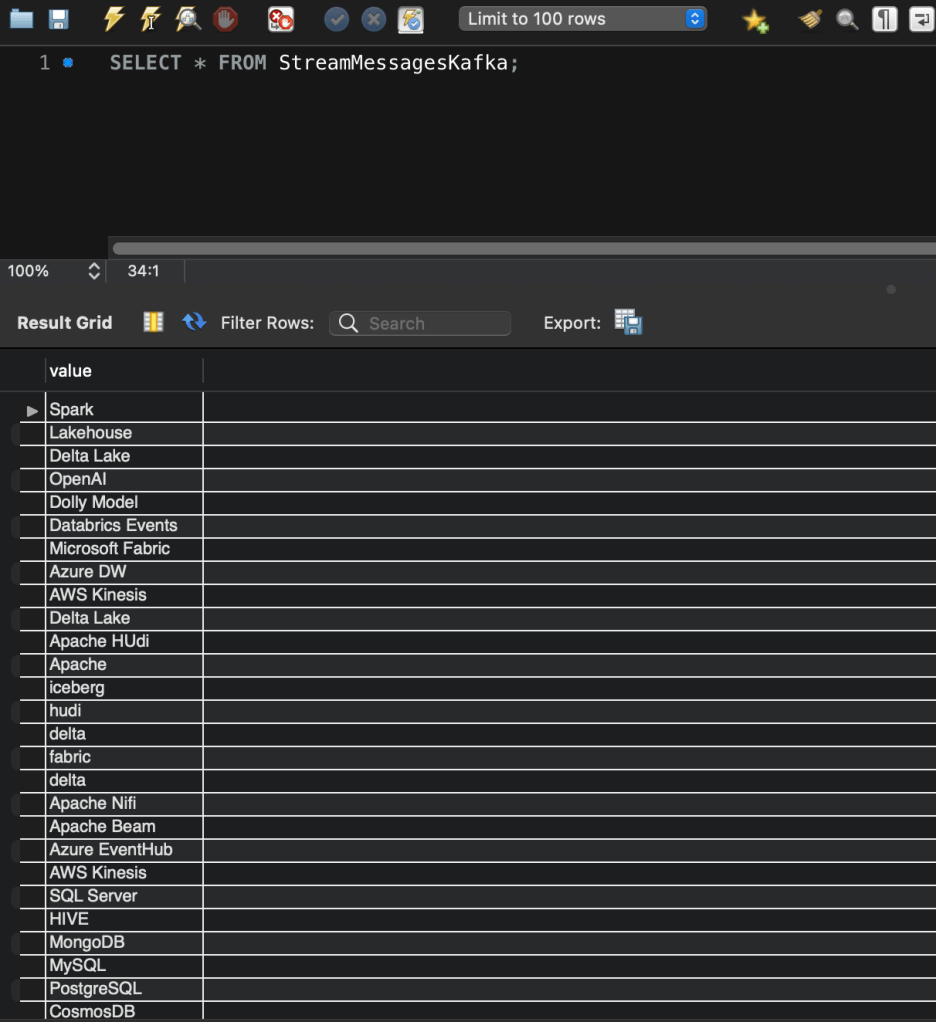Save the script with the floppy disk icon
The width and height of the screenshot is (936, 1022).
click(58, 19)
